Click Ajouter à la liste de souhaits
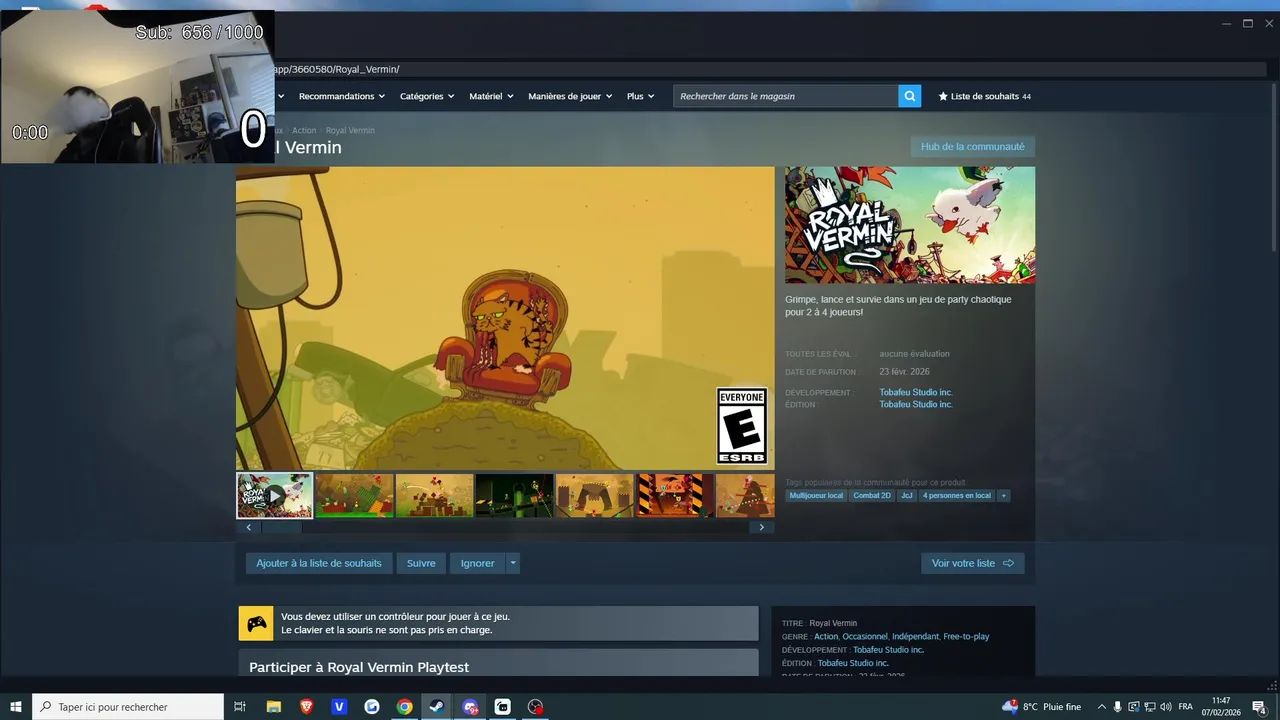The width and height of the screenshot is (1280, 720). [319, 563]
